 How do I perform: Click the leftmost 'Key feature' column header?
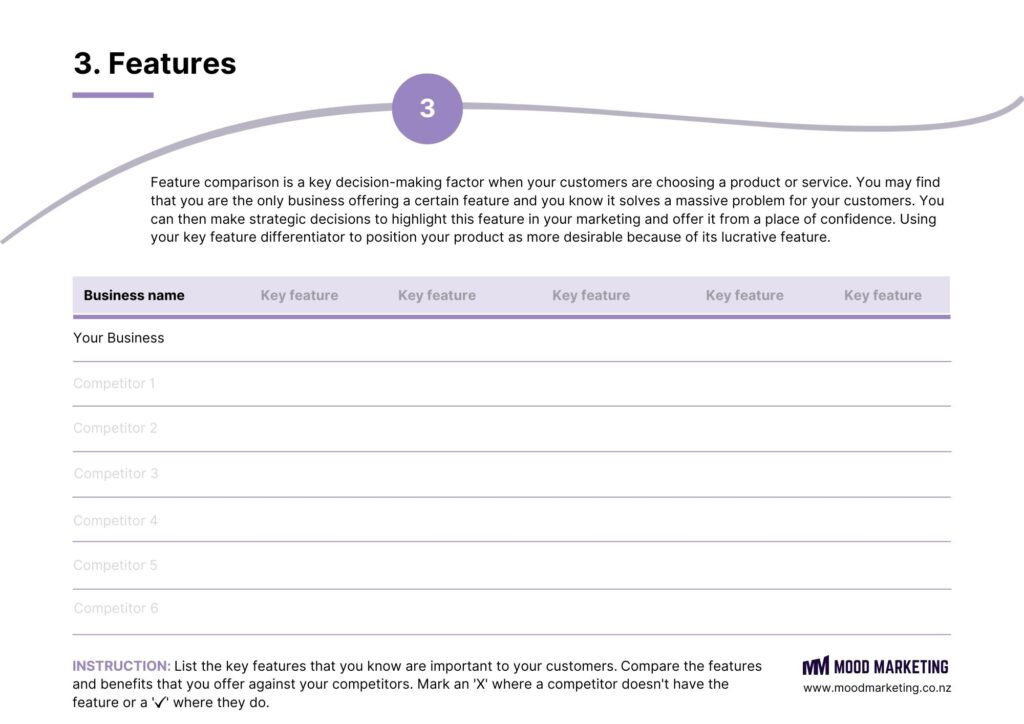(x=299, y=295)
